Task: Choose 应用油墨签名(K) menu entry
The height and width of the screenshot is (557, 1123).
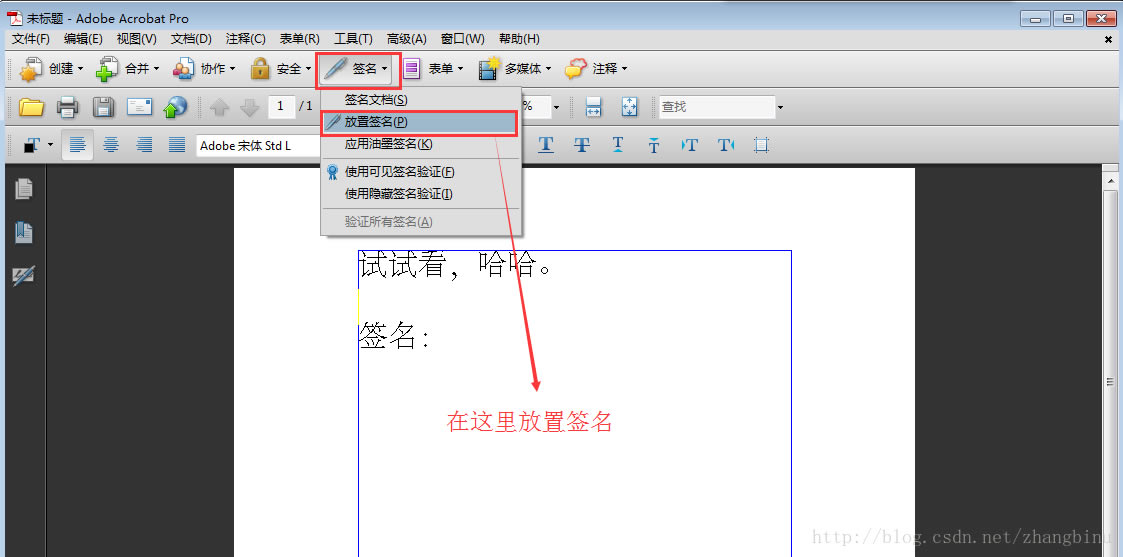Action: pyautogui.click(x=421, y=144)
